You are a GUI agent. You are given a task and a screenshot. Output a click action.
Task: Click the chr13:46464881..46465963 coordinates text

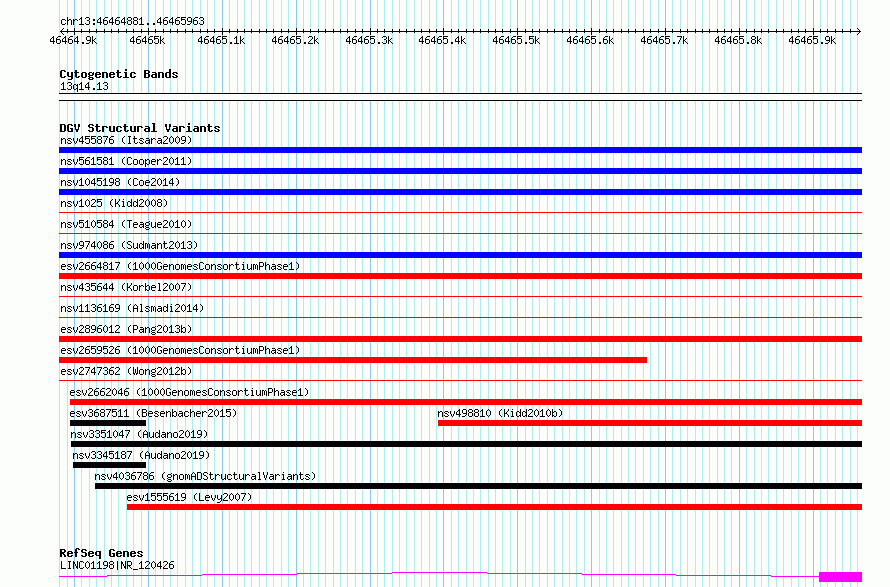[x=132, y=22]
